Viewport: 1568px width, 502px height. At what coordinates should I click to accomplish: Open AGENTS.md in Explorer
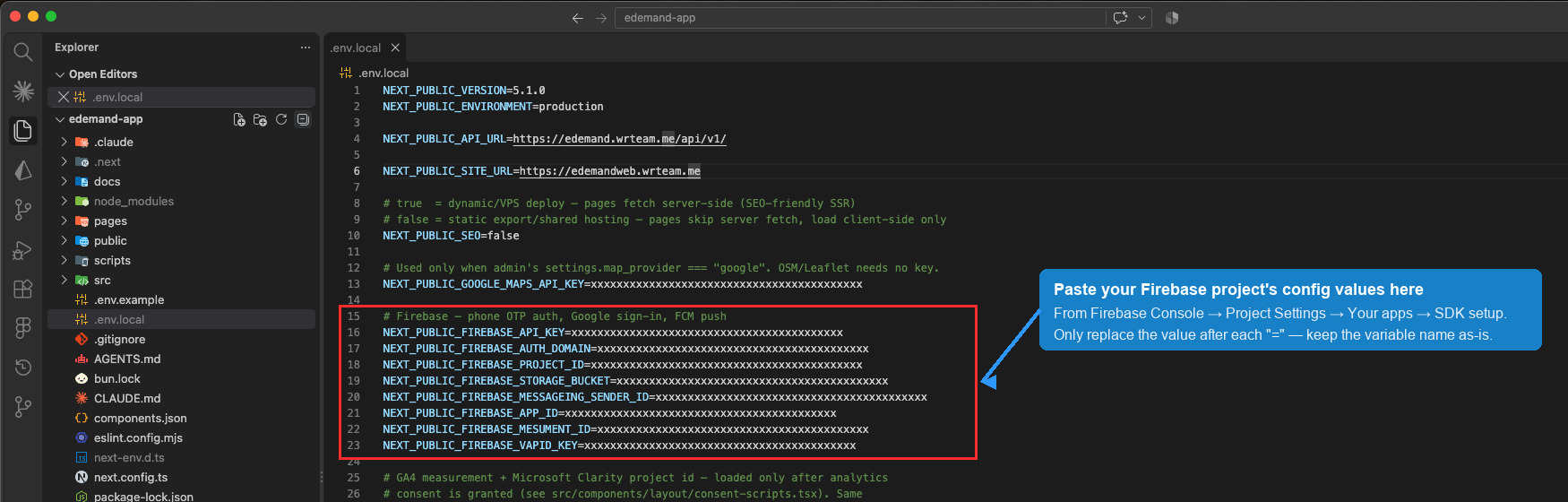tap(127, 359)
